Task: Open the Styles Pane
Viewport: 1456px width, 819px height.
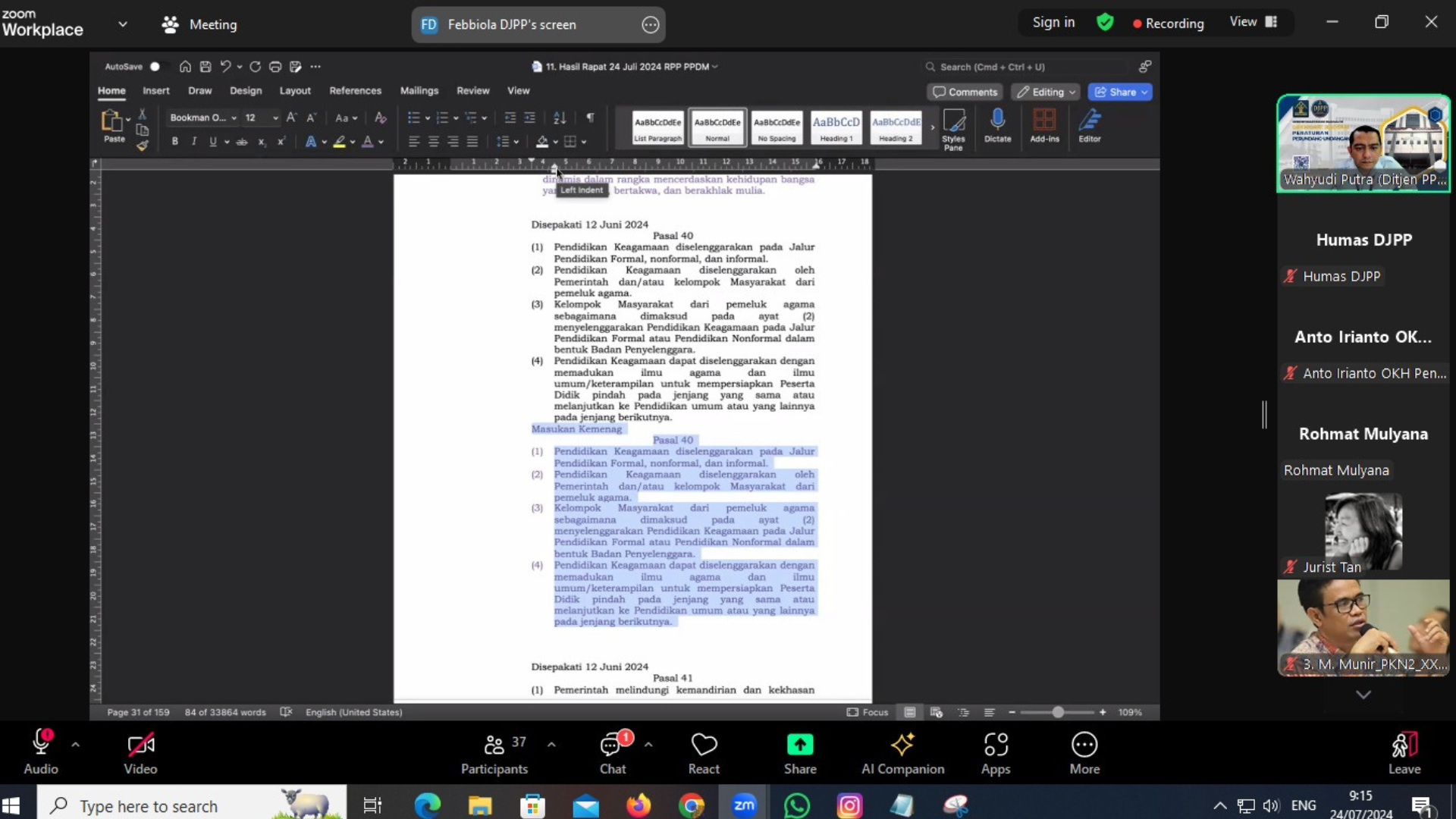Action: [x=953, y=129]
